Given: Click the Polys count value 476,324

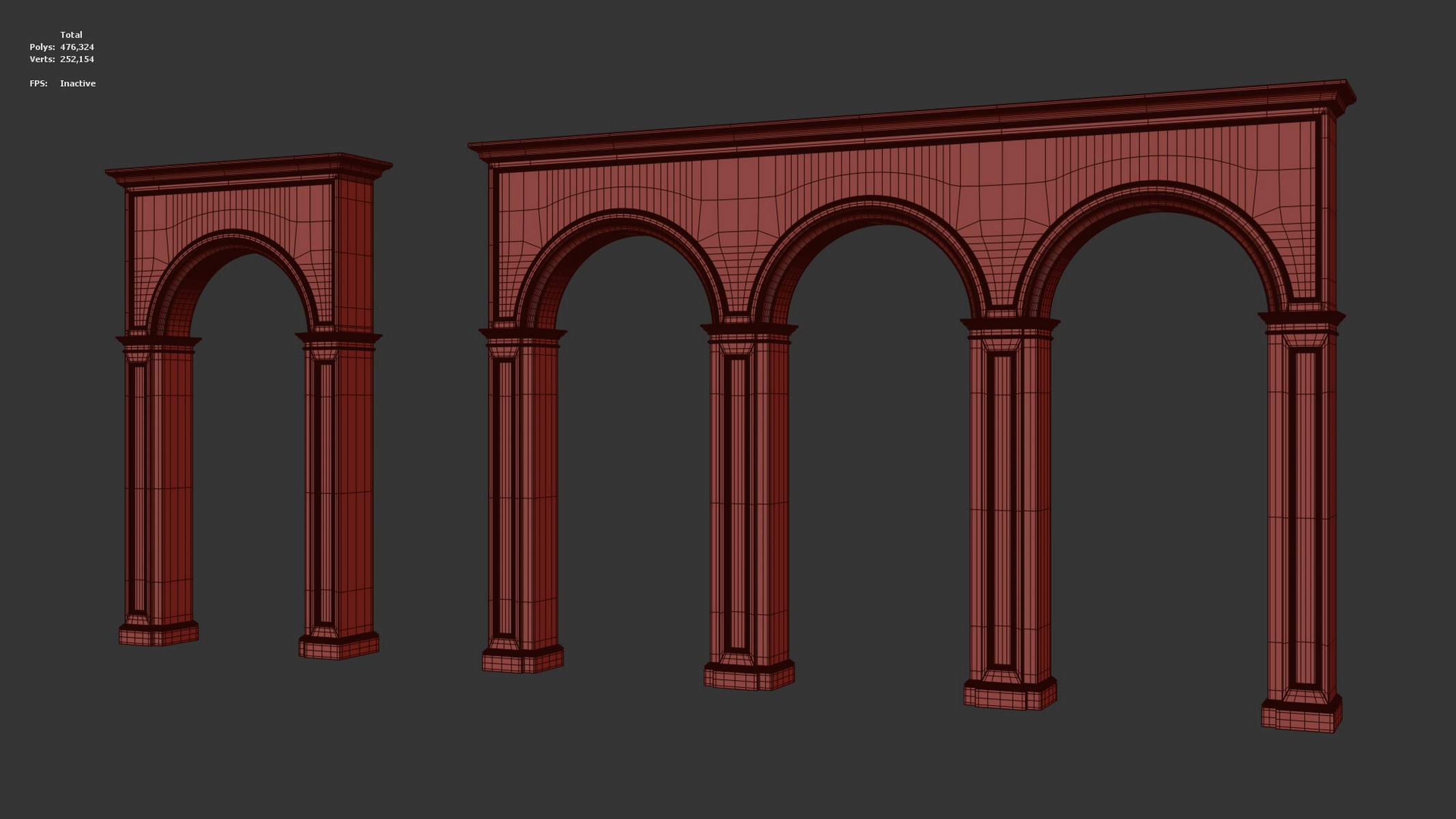Looking at the screenshot, I should (77, 47).
